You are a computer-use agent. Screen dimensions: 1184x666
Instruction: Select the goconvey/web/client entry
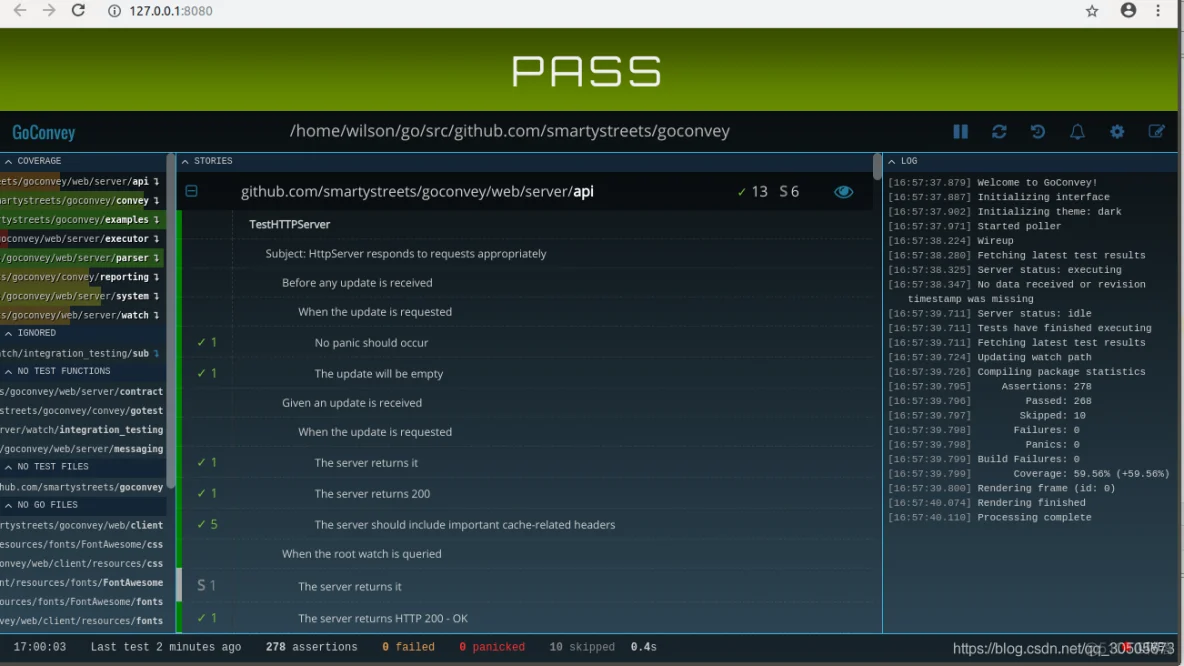coord(82,526)
